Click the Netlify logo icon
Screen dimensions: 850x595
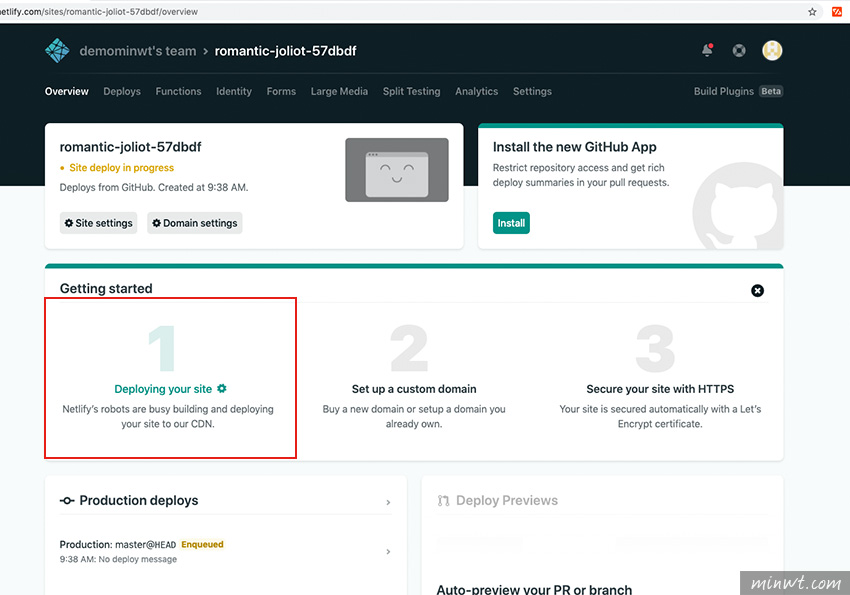click(57, 50)
